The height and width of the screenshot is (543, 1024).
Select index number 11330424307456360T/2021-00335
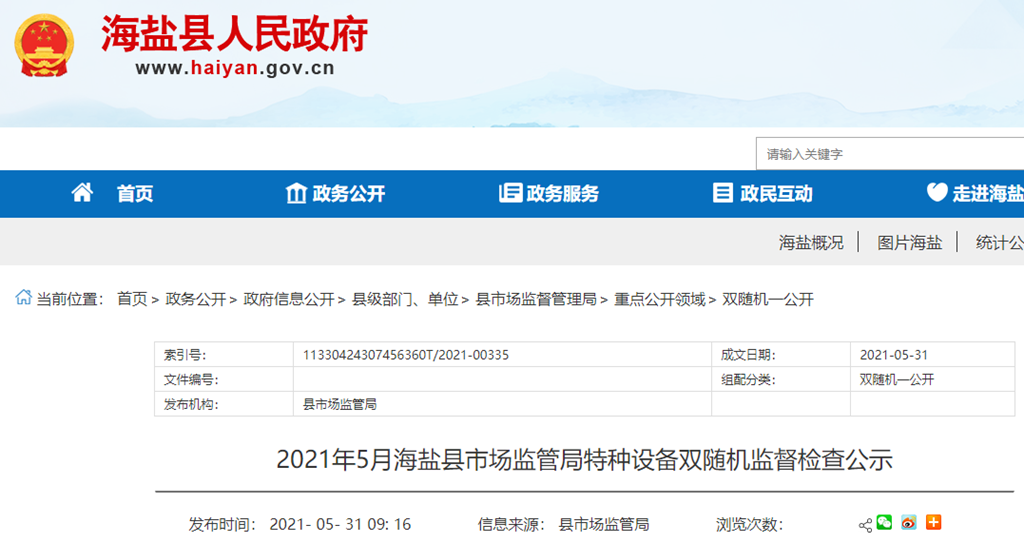[406, 355]
